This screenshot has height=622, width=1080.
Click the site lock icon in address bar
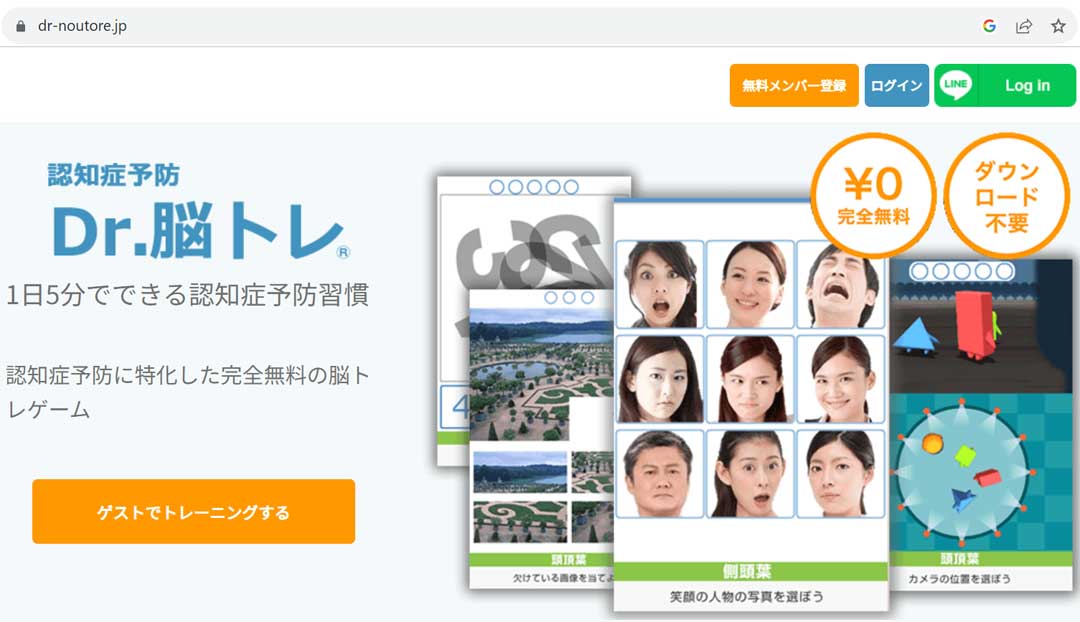point(21,26)
